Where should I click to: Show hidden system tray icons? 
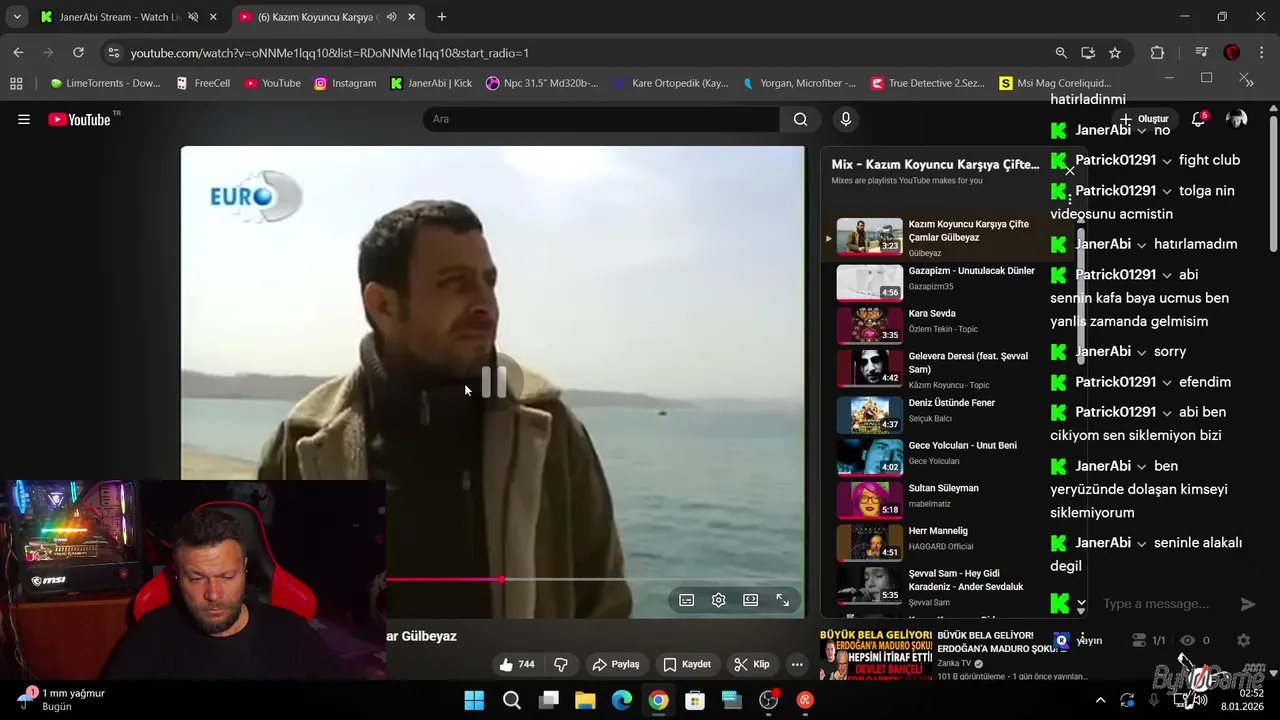[1101, 700]
